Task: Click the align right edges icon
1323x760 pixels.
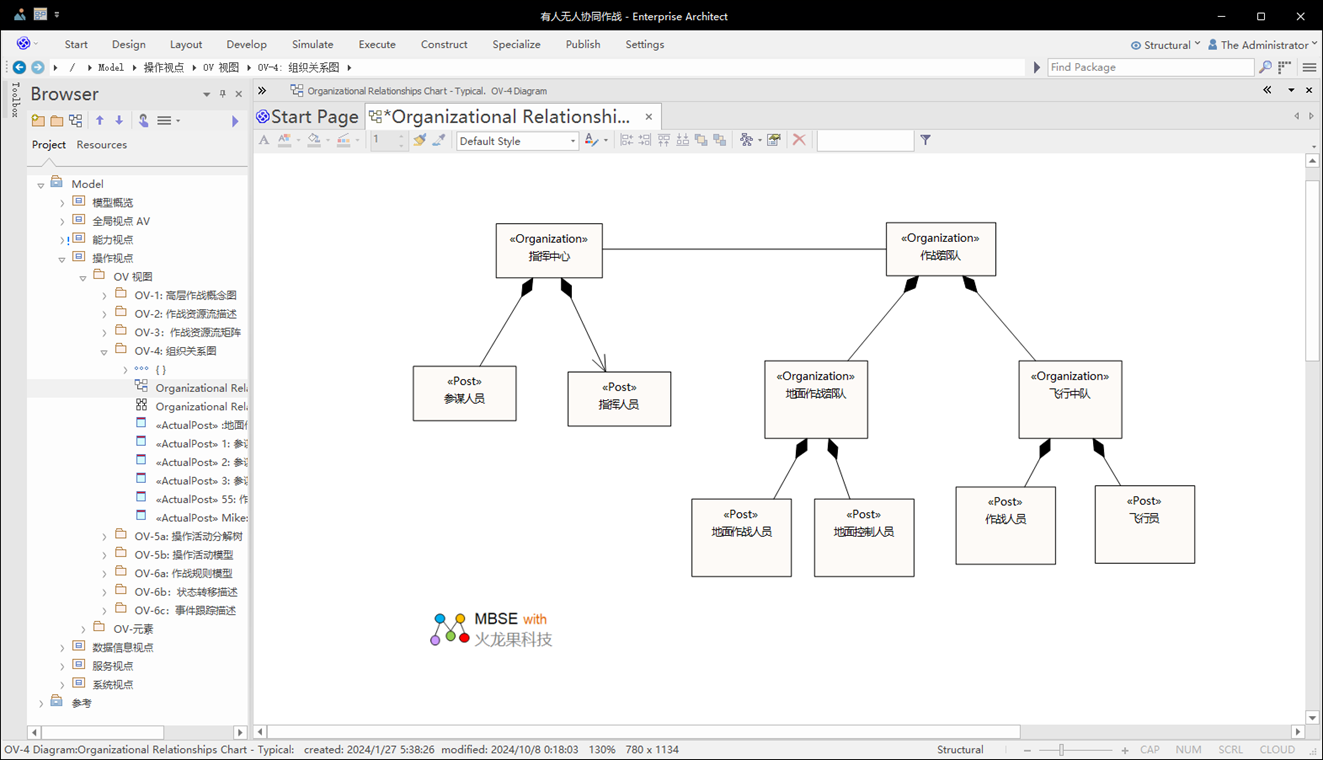Action: pyautogui.click(x=645, y=140)
